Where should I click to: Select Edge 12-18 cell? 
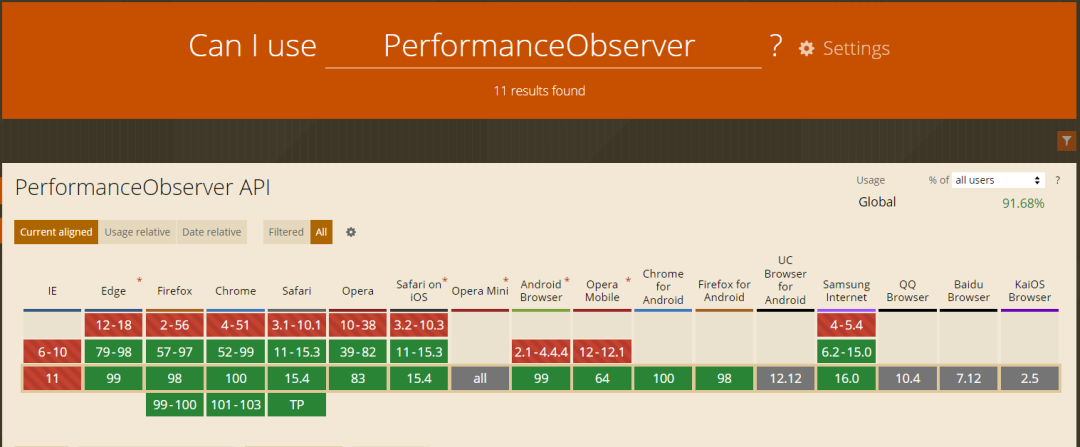[x=114, y=324]
